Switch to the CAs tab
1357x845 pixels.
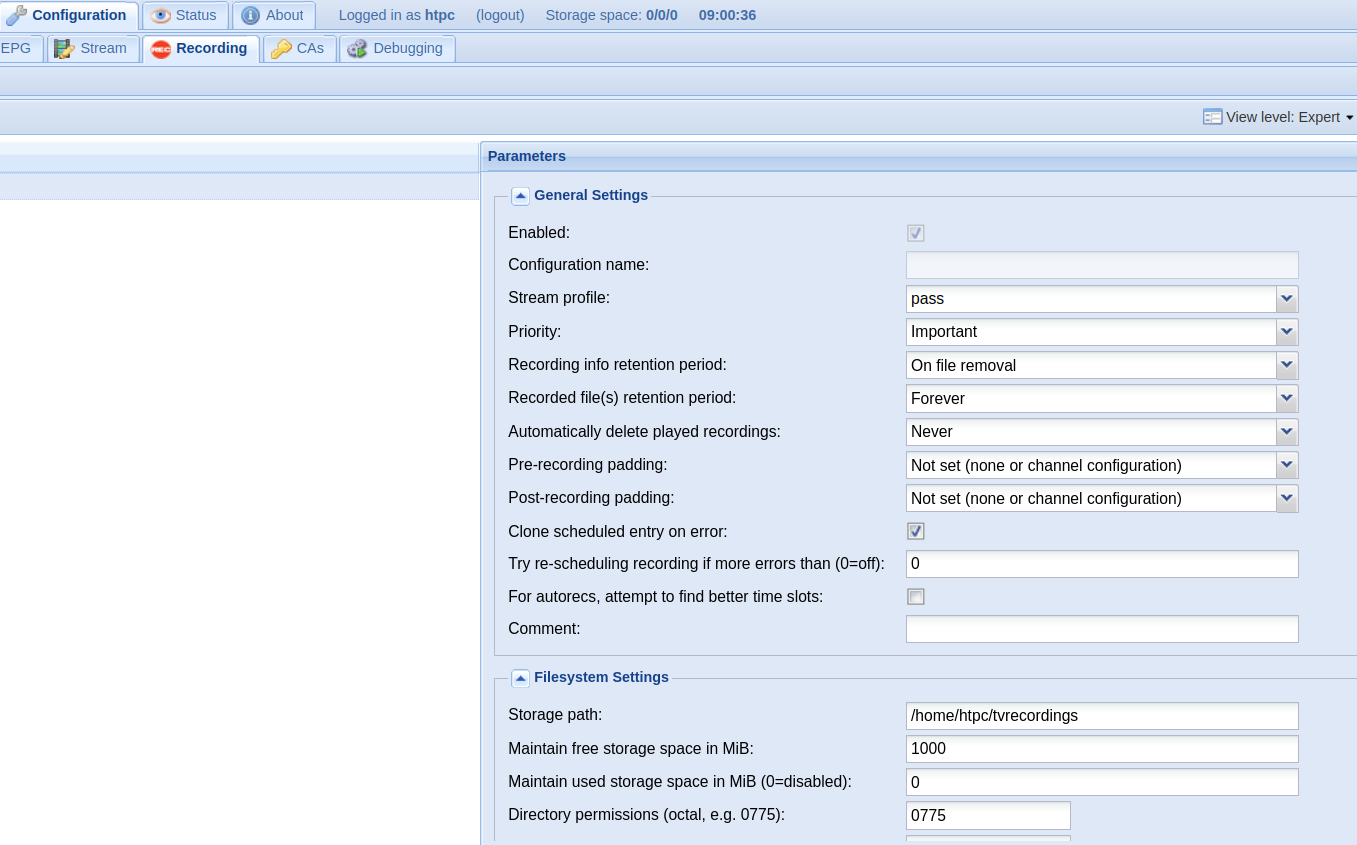[299, 48]
